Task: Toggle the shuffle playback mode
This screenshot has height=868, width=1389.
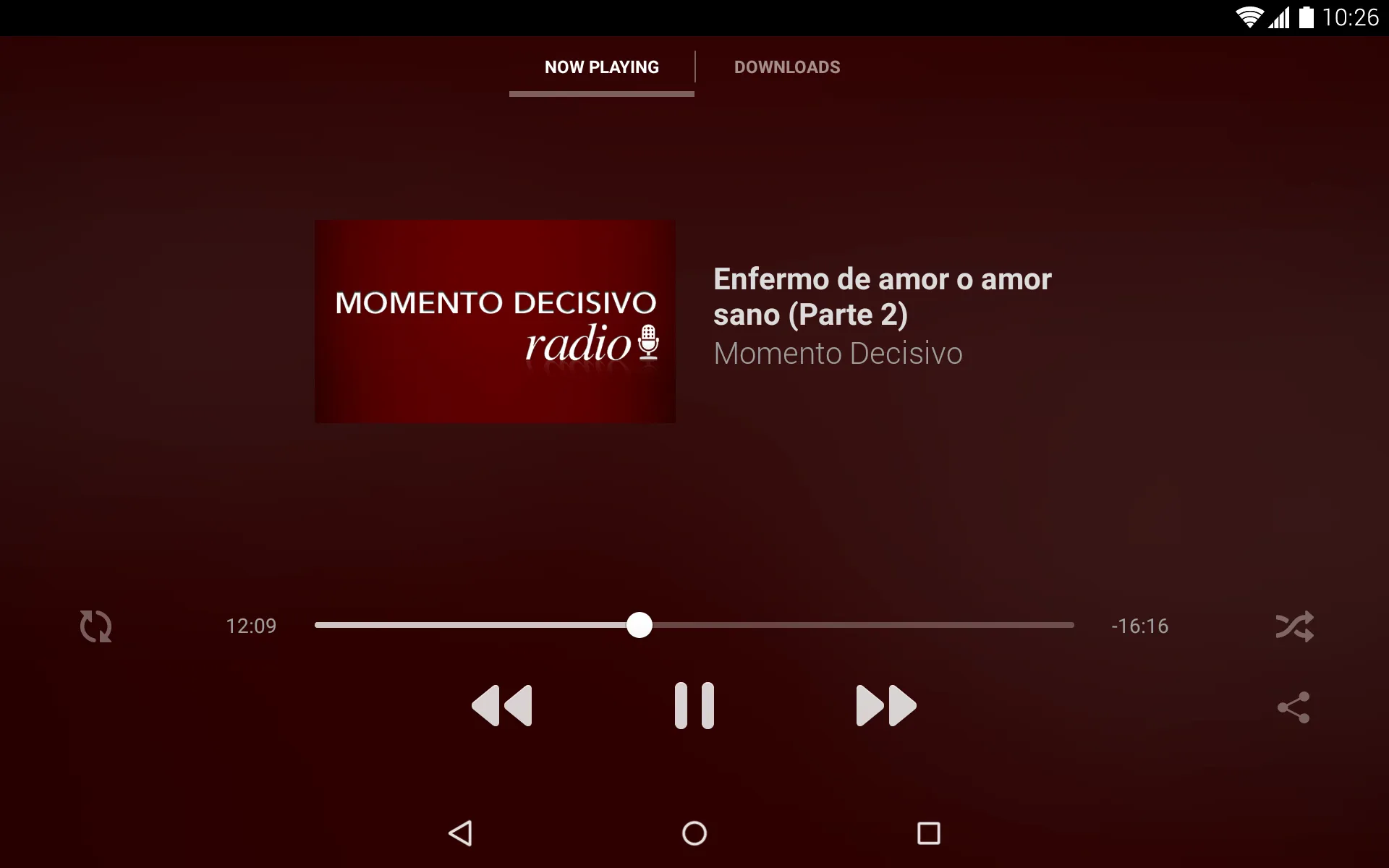Action: (x=1294, y=626)
